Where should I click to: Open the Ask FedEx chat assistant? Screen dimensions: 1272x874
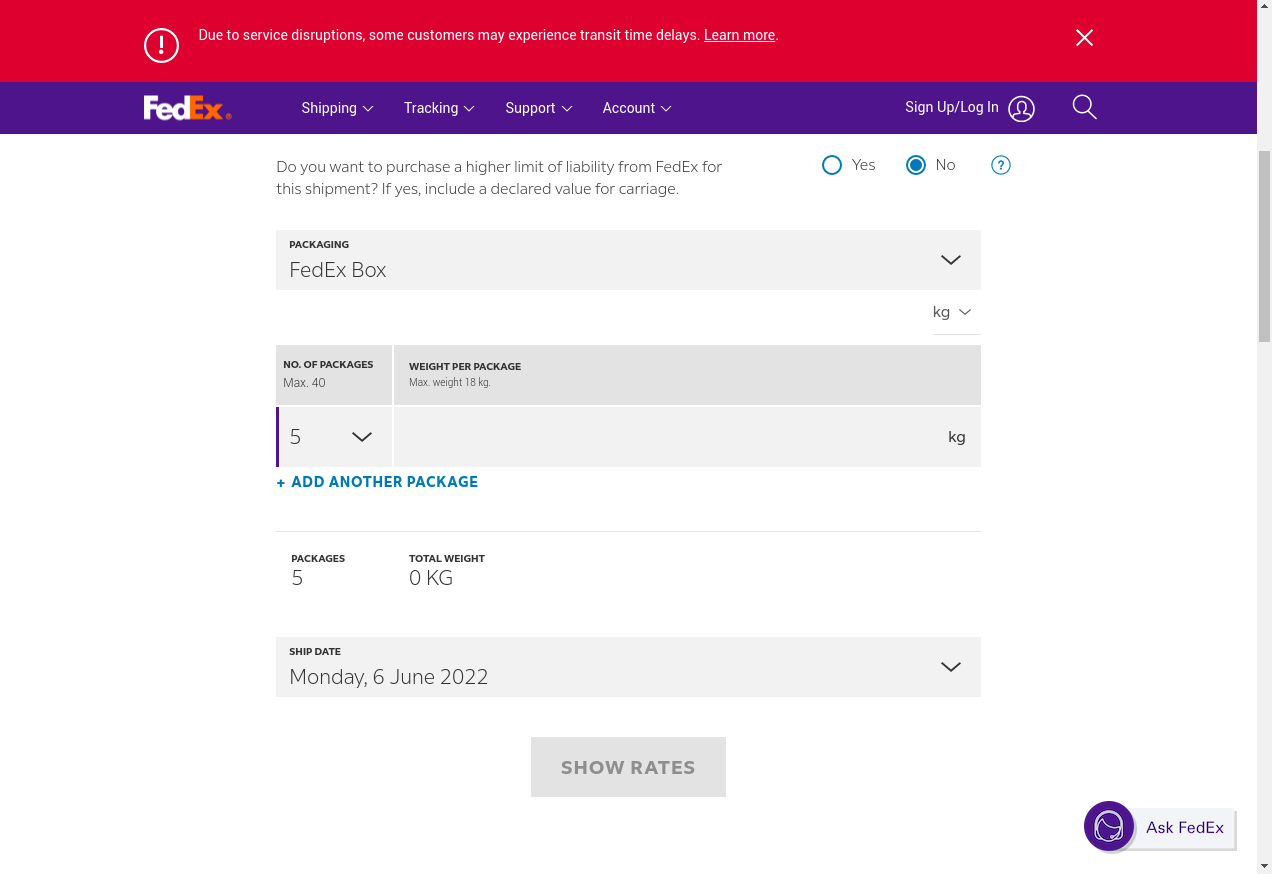coord(1160,827)
